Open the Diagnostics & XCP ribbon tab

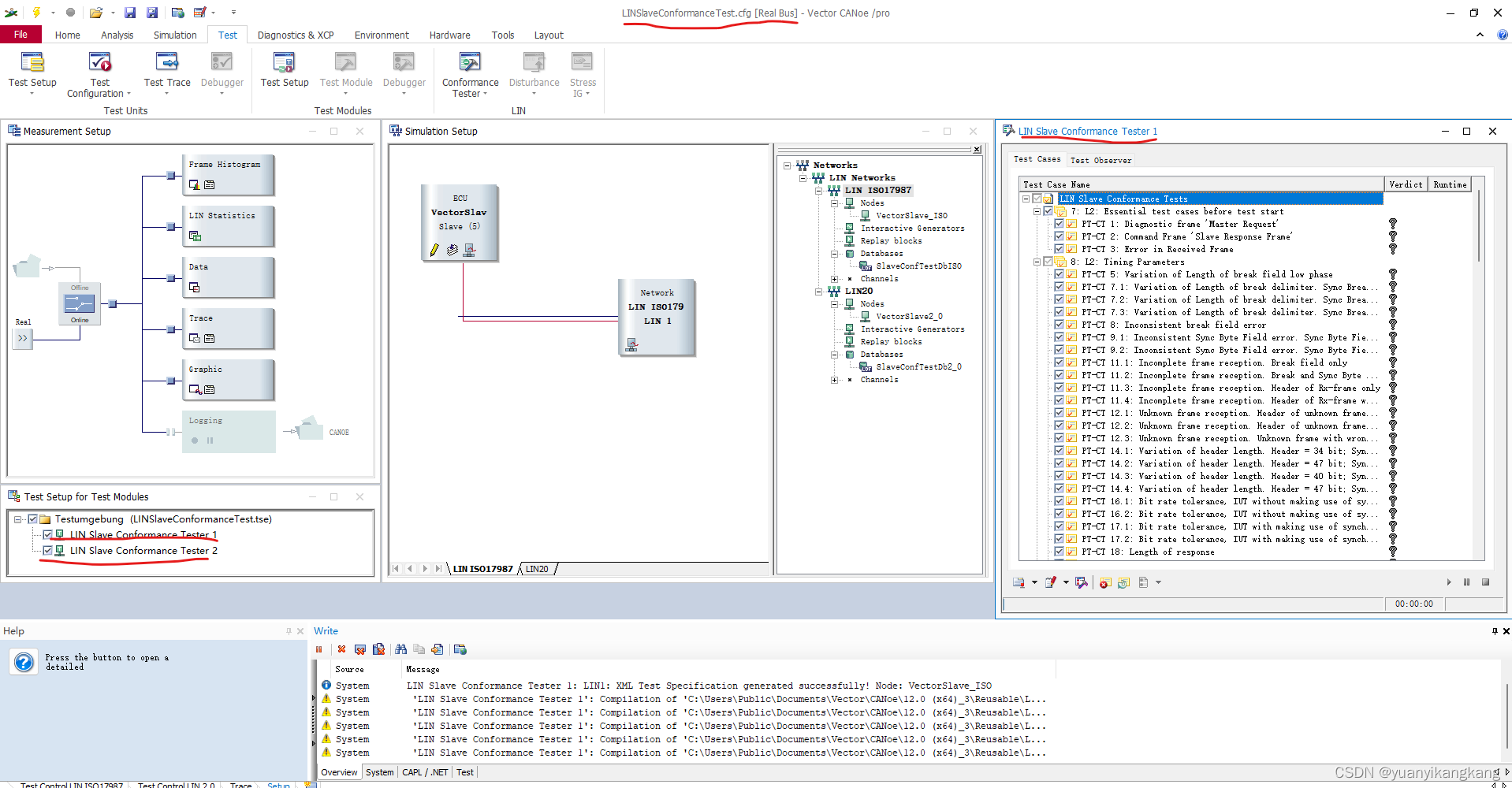click(296, 35)
